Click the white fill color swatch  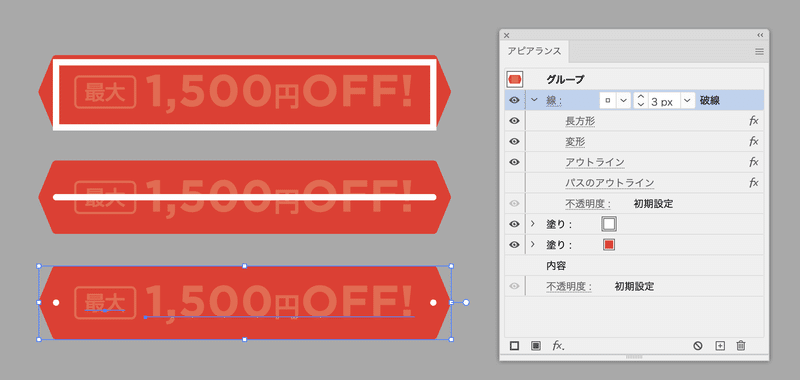click(x=609, y=224)
